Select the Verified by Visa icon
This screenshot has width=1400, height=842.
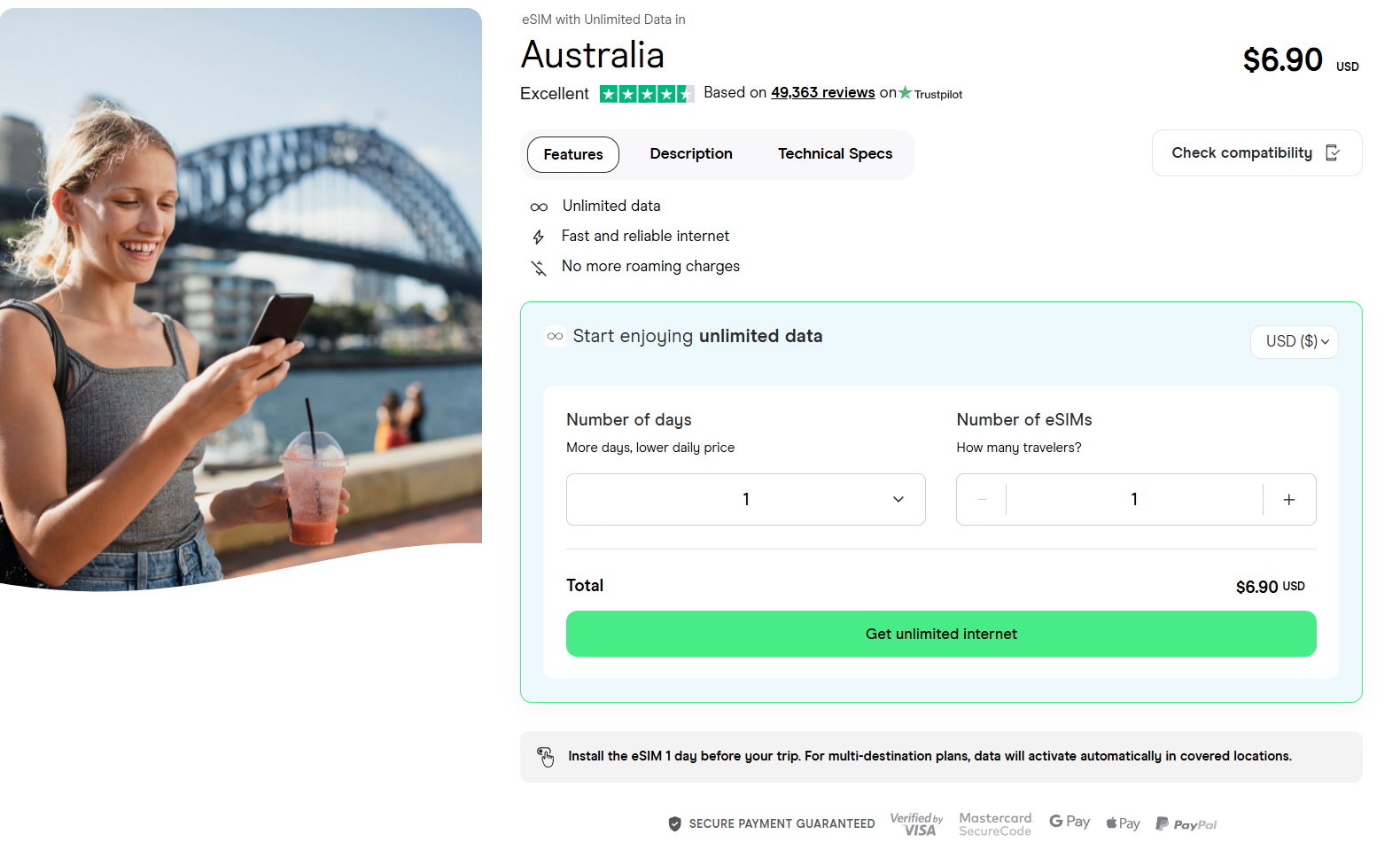coord(916,823)
